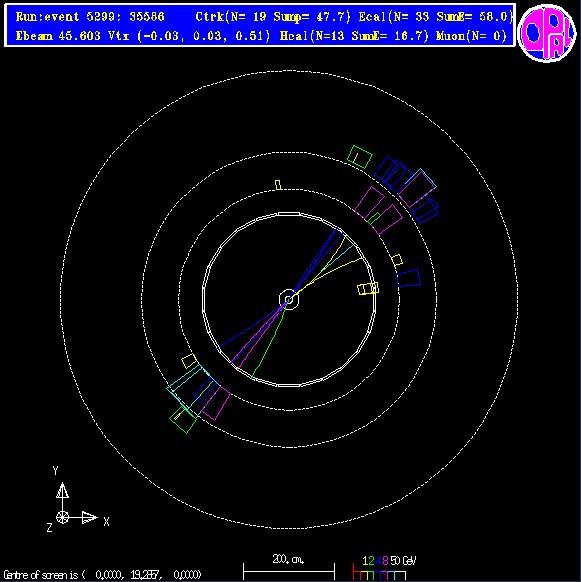Click the Muon(N= 0) header readout
Viewport: 581px width, 582px height.
[x=471, y=36]
